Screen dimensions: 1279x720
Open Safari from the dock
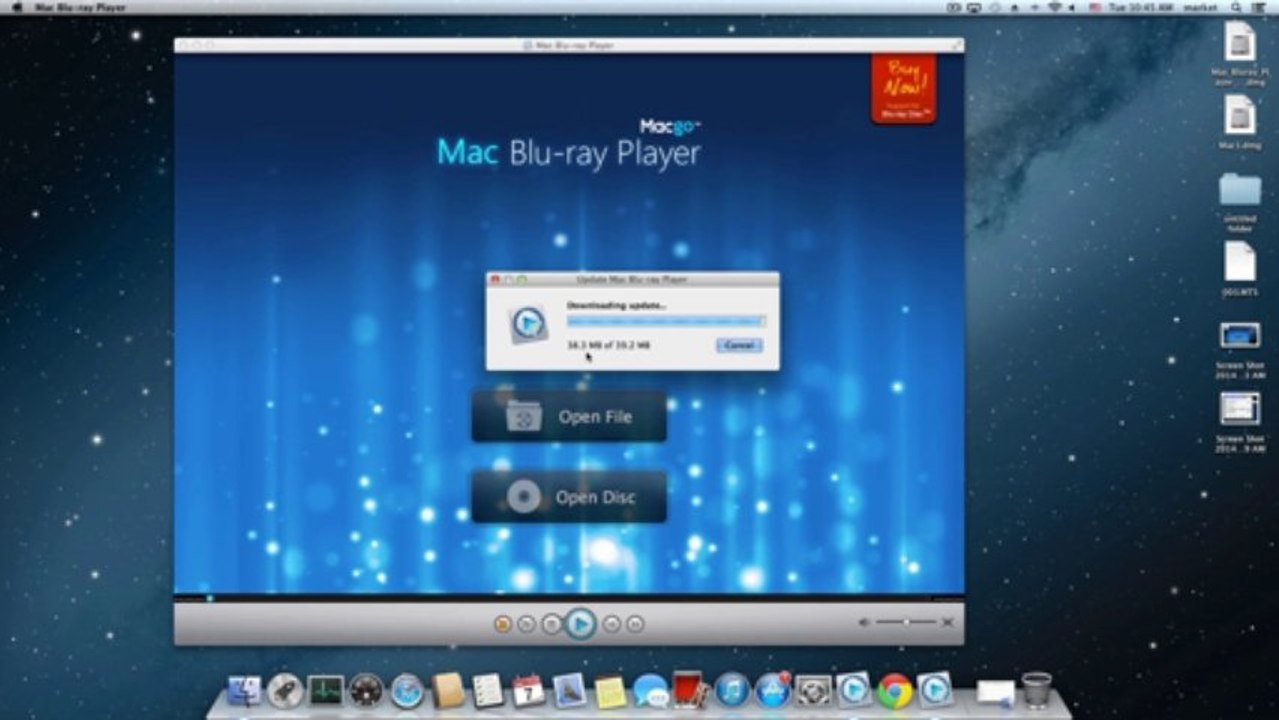(407, 690)
